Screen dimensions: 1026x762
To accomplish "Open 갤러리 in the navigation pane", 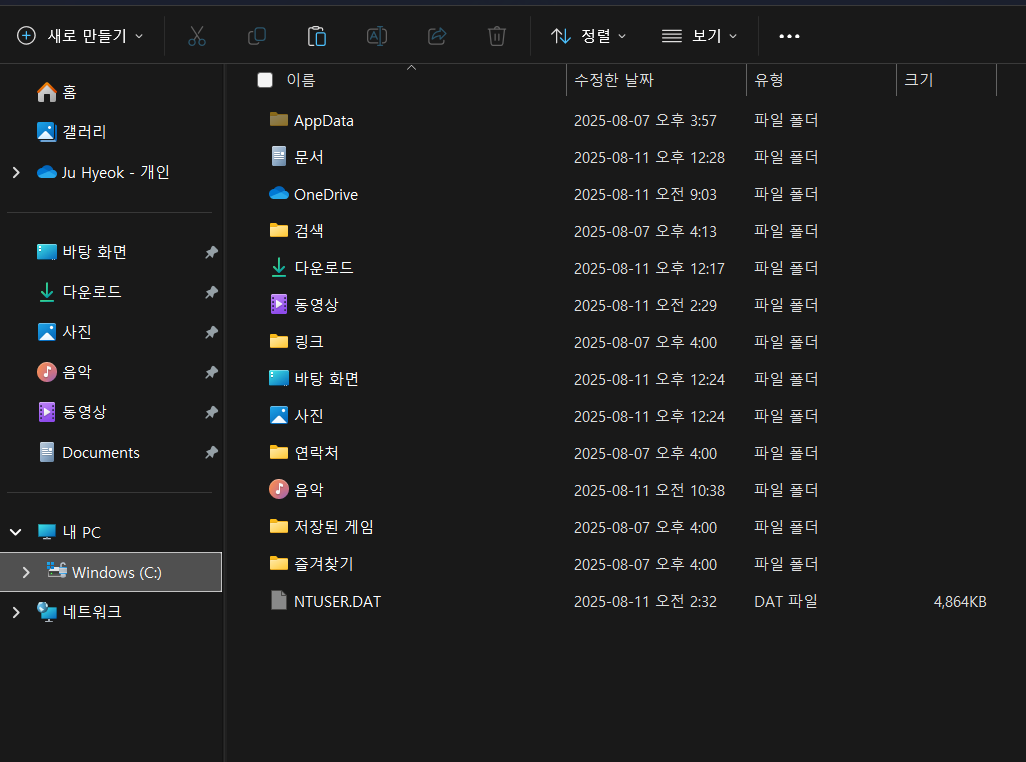I will 71,132.
